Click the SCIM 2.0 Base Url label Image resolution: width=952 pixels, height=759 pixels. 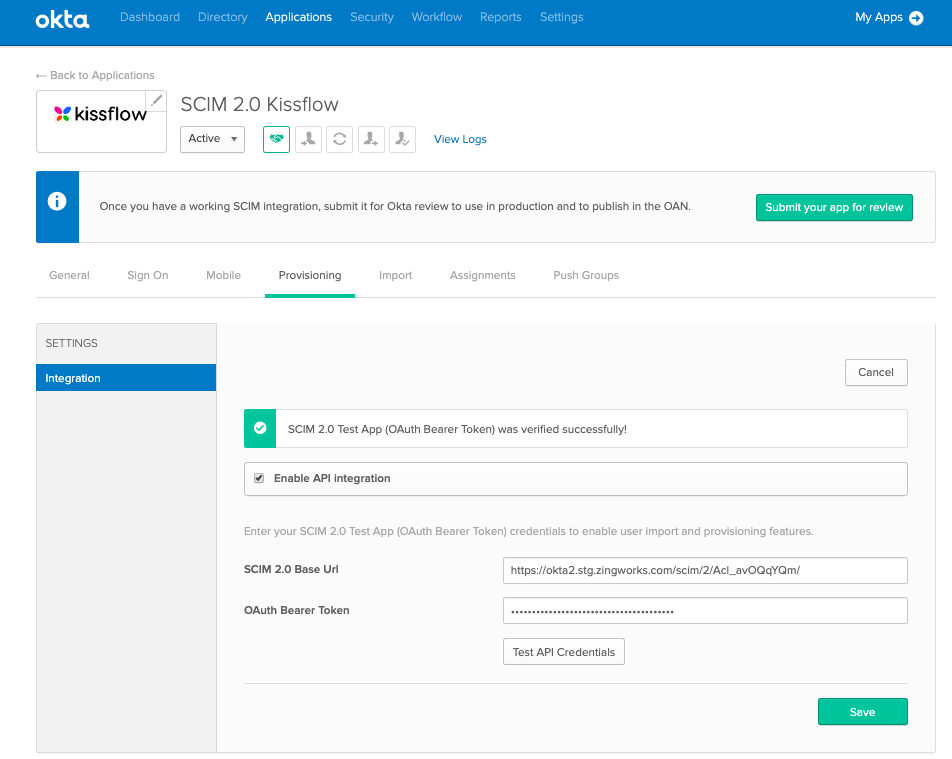[x=291, y=569]
